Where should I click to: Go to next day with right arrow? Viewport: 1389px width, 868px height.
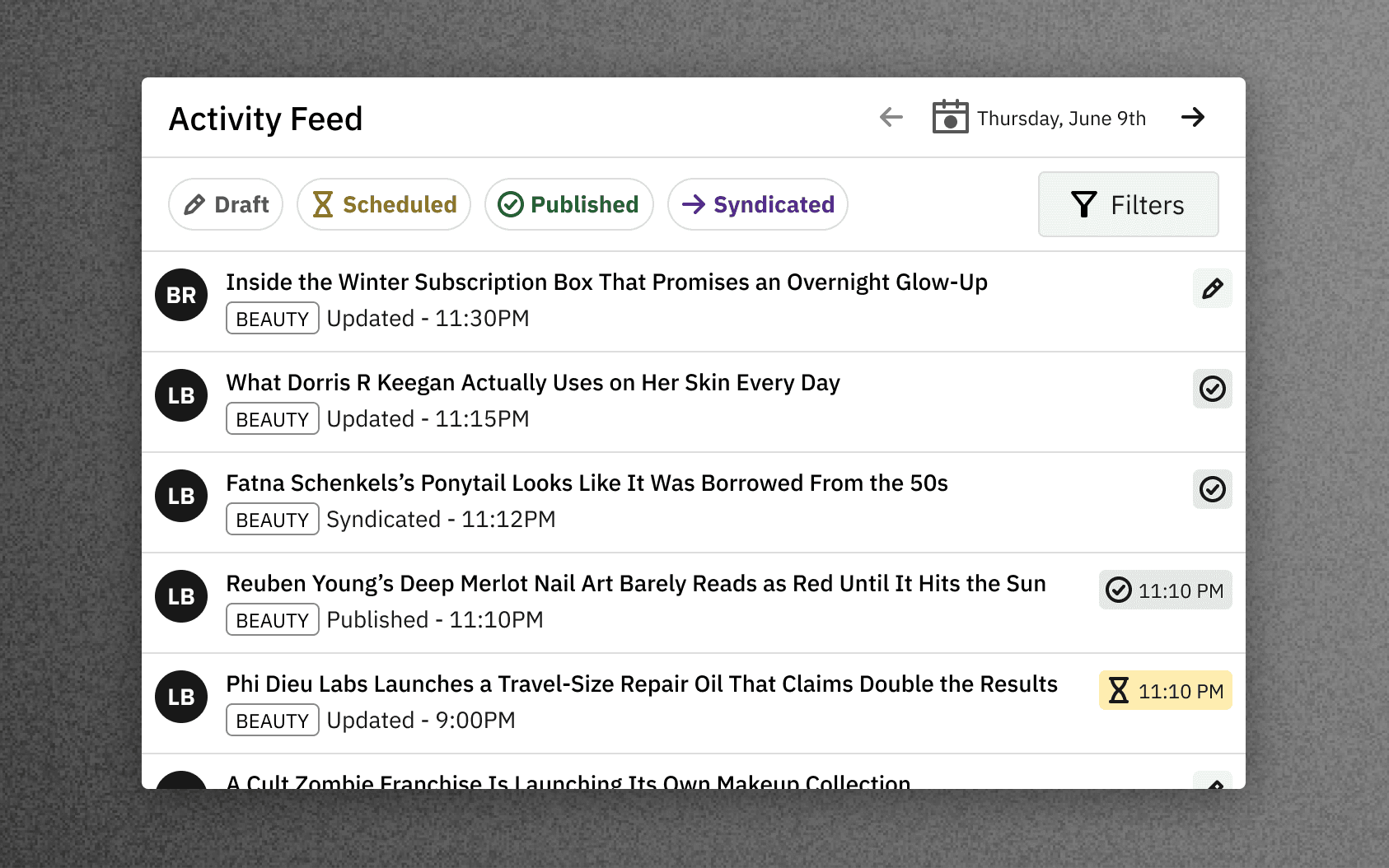[x=1193, y=118]
